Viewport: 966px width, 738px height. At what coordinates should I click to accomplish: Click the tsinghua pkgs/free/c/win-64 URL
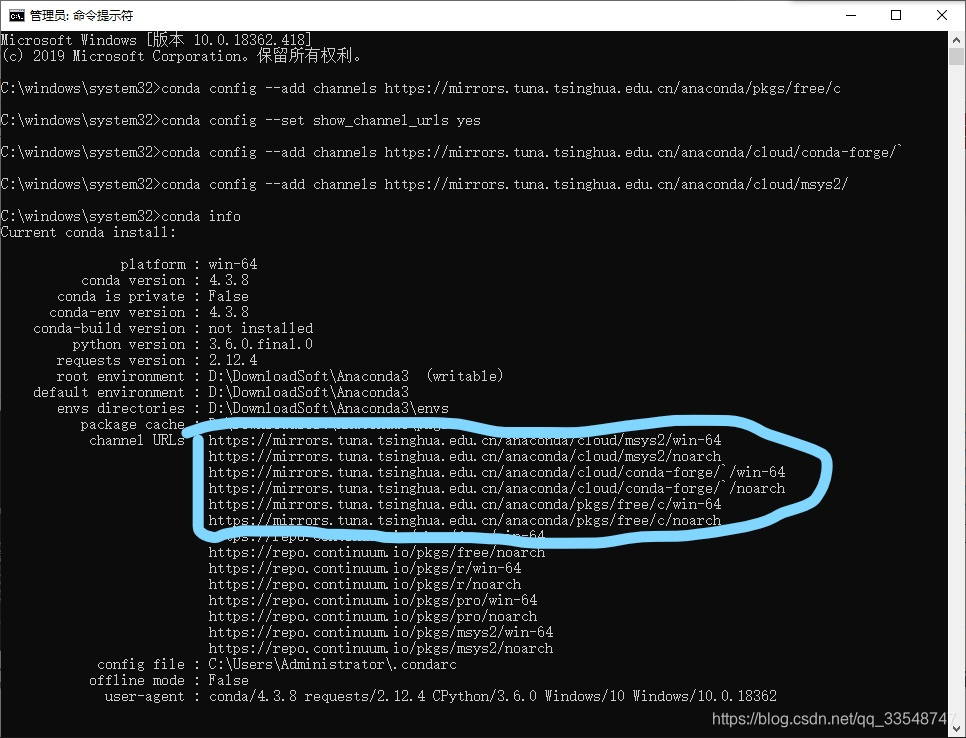[x=465, y=505]
